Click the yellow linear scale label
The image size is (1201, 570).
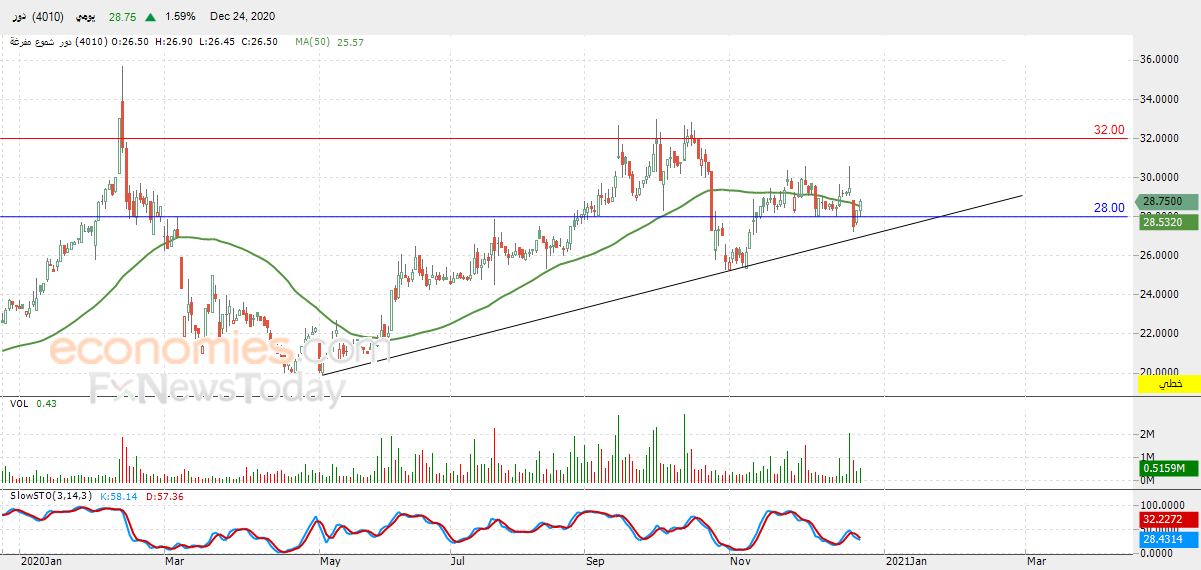[1168, 384]
